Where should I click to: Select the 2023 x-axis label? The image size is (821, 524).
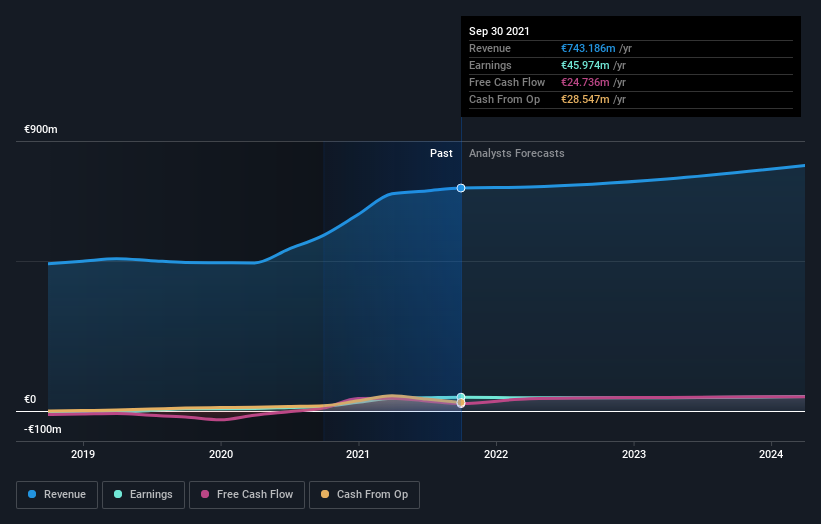(634, 454)
